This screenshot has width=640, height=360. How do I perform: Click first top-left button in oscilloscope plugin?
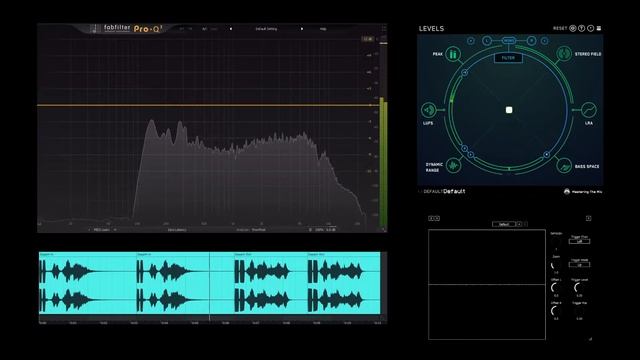pos(431,218)
